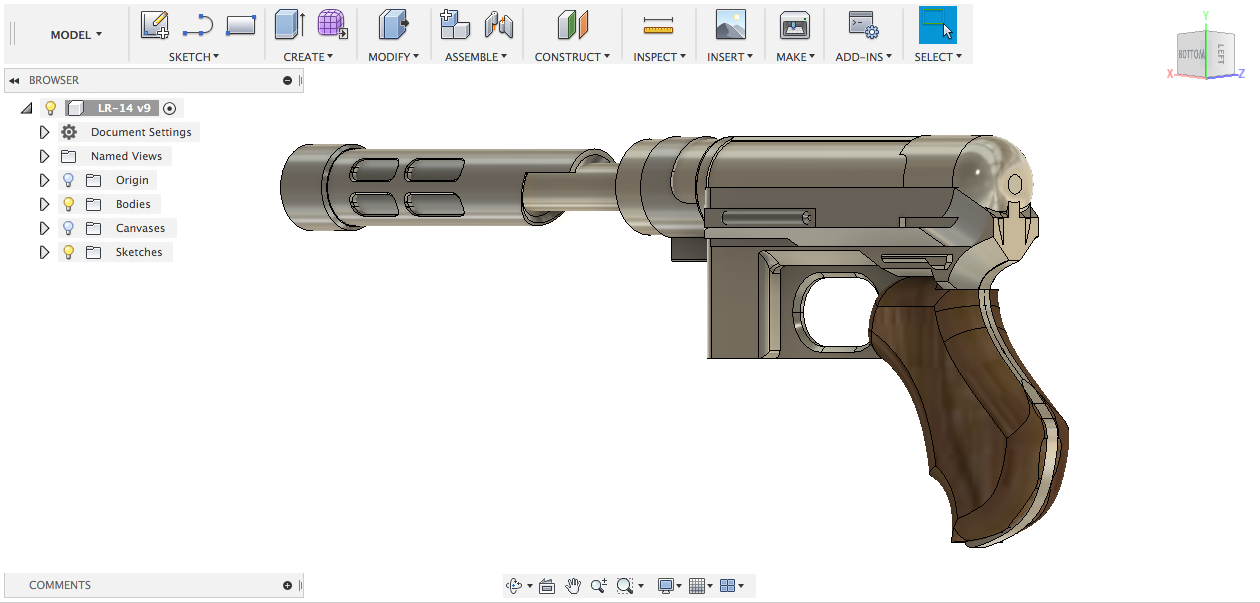This screenshot has height=603, width=1260.
Task: Open the CONSTRUCT menu
Action: [573, 57]
